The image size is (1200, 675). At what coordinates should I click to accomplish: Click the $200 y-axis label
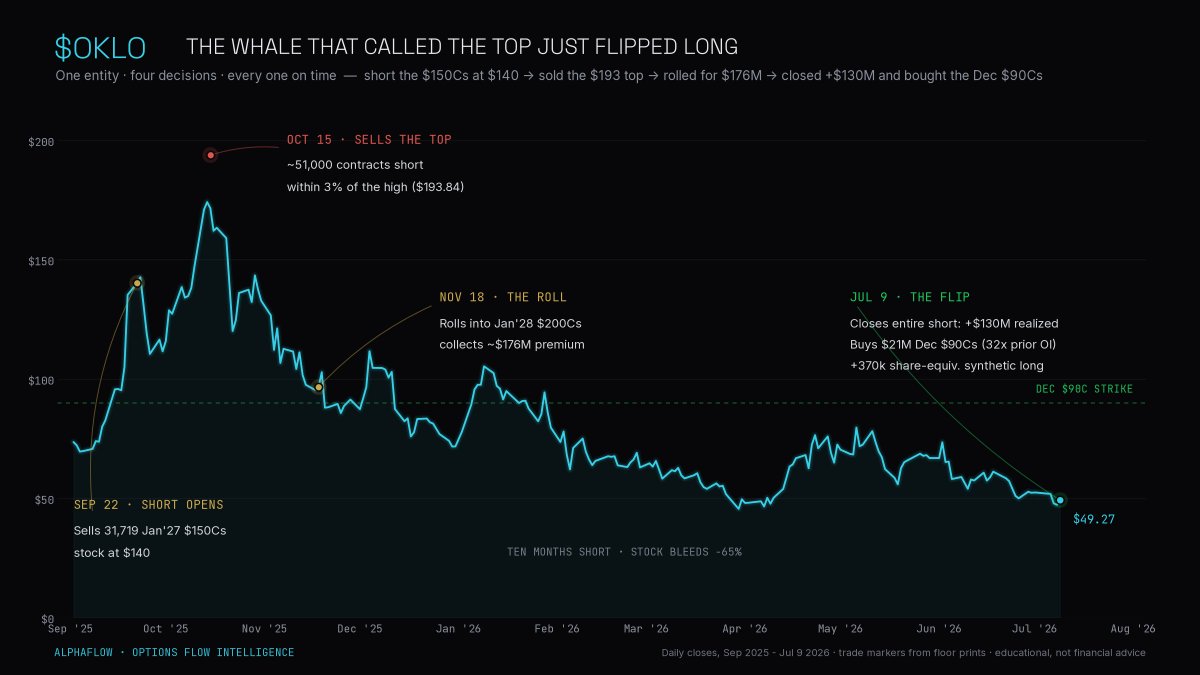(x=41, y=143)
